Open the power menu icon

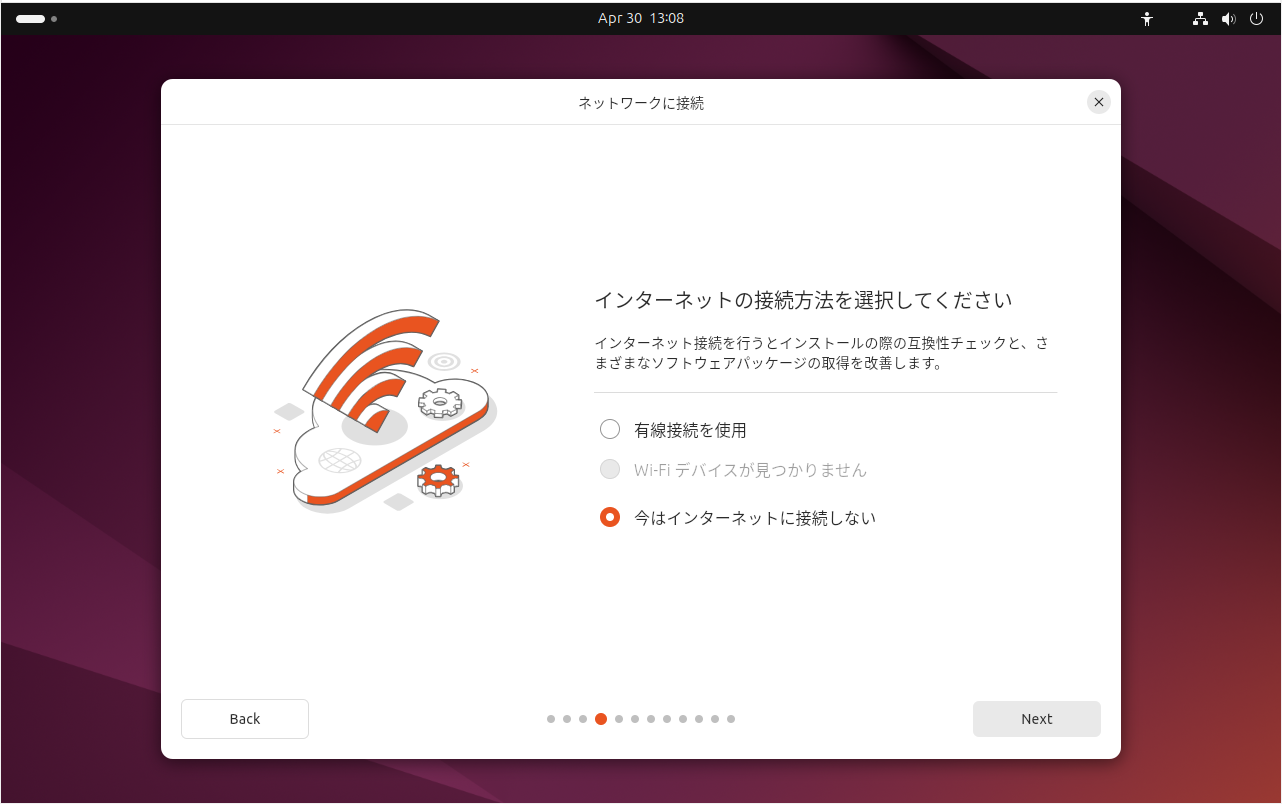click(1257, 18)
